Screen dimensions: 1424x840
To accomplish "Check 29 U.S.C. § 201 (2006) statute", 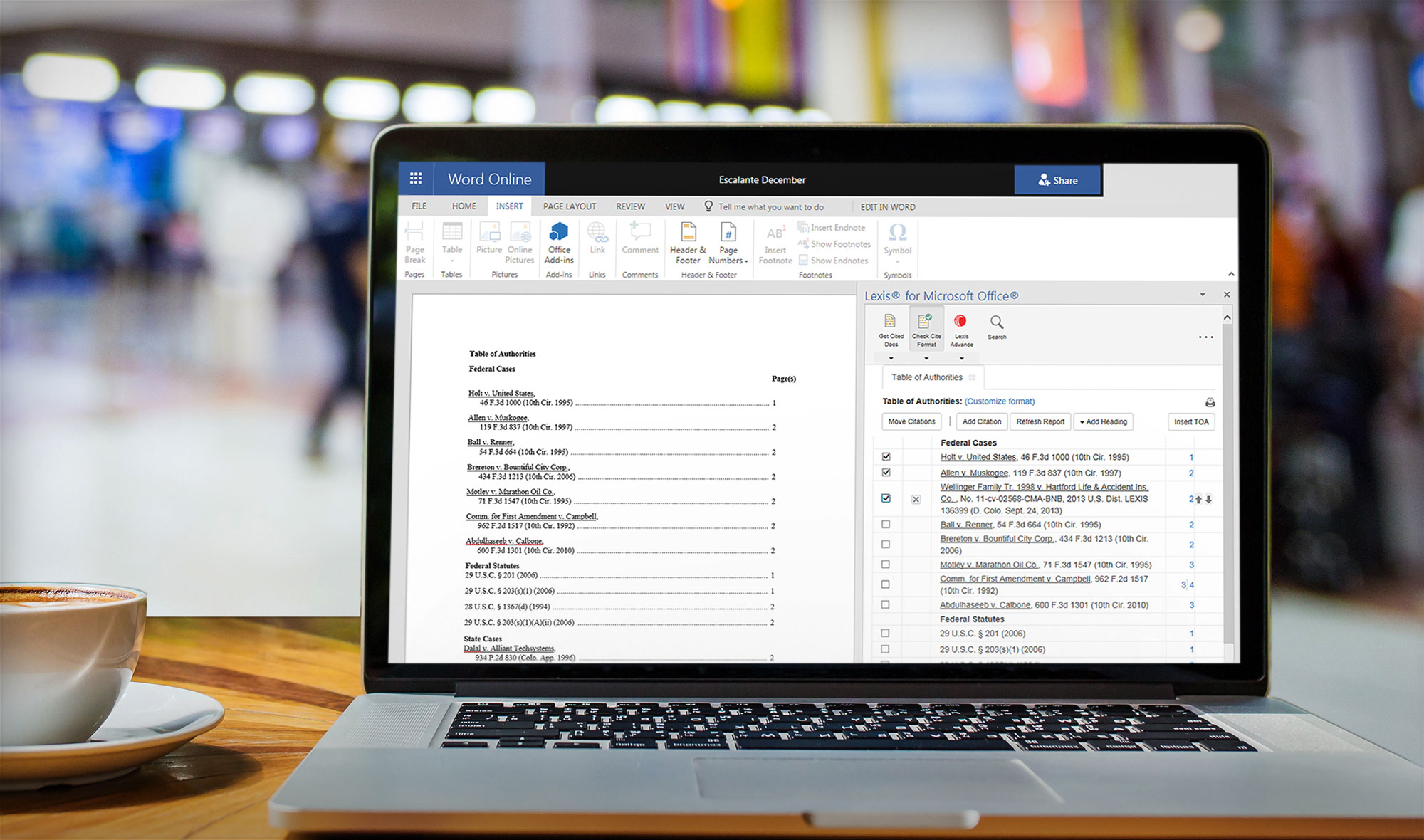I will click(x=885, y=633).
